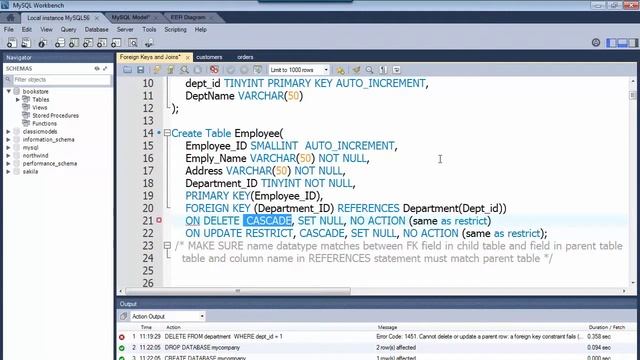Toggle word wrapping in editor
The image size is (640, 360).
[396, 70]
